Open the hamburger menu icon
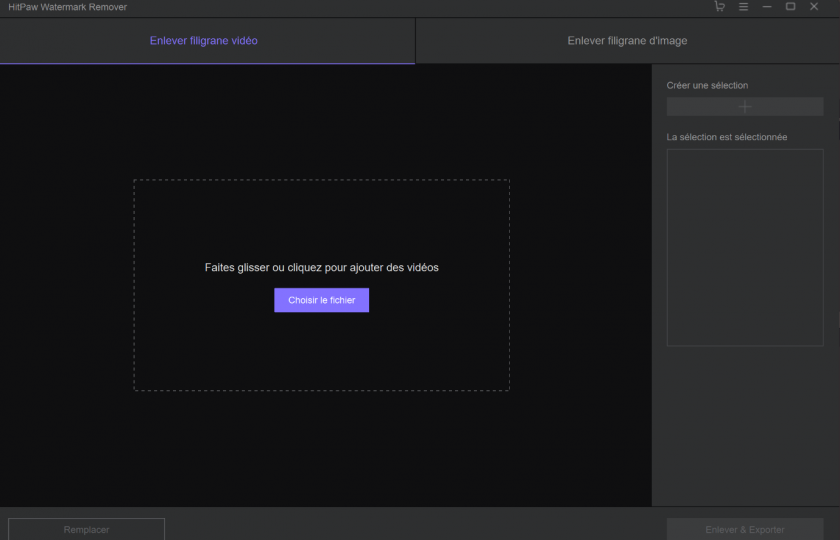840x540 pixels. (744, 7)
